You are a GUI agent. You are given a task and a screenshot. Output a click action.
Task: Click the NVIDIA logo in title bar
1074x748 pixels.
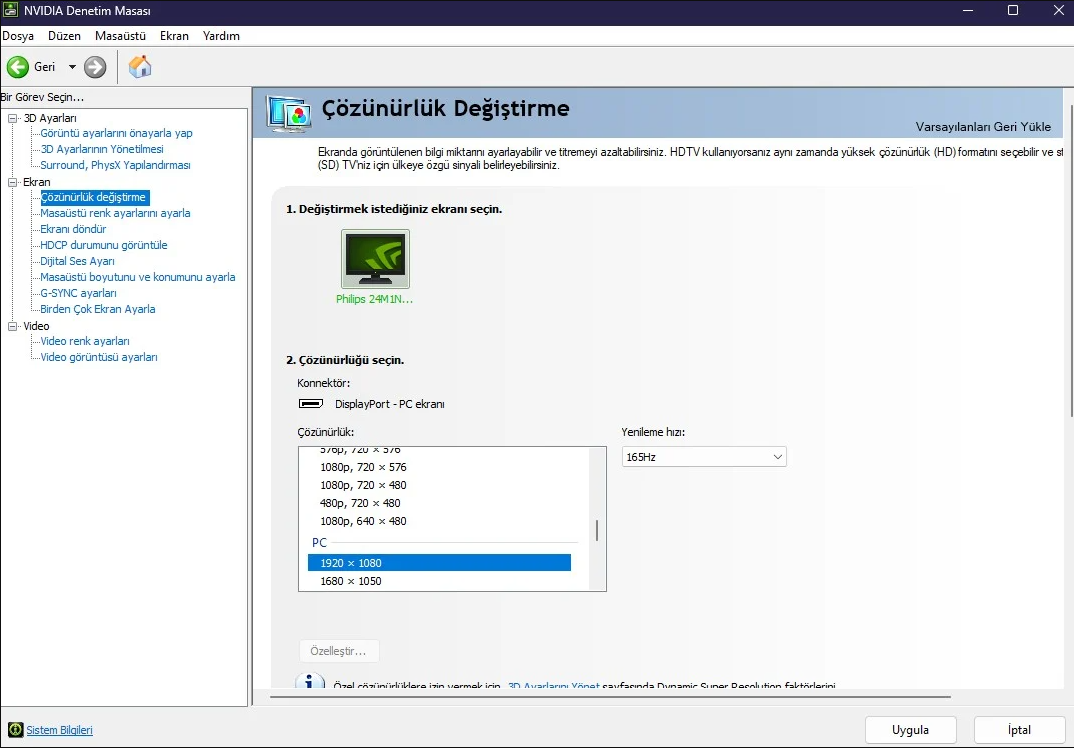pos(11,11)
